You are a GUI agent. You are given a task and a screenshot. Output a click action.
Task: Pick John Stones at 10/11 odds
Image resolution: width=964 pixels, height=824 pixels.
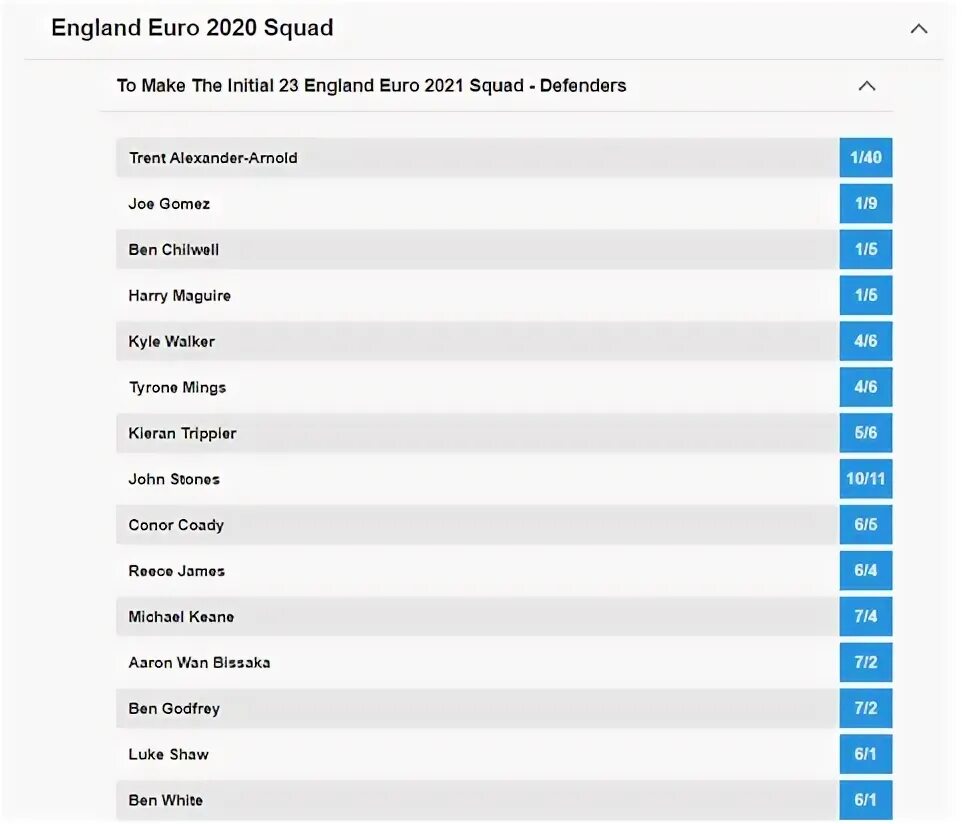865,479
